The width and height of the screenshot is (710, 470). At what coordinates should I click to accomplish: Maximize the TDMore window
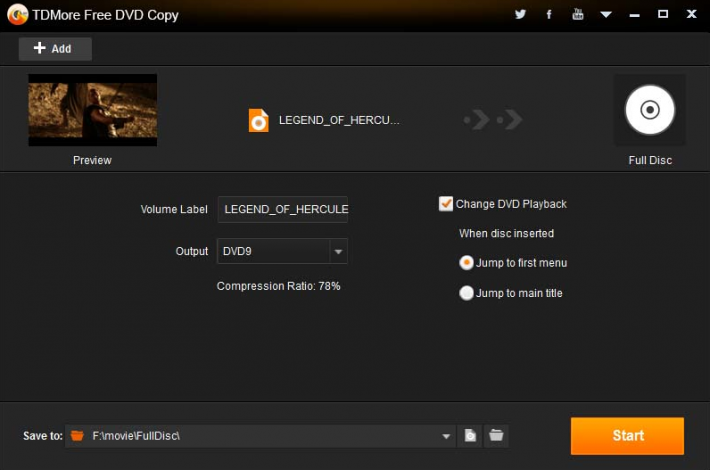[663, 14]
